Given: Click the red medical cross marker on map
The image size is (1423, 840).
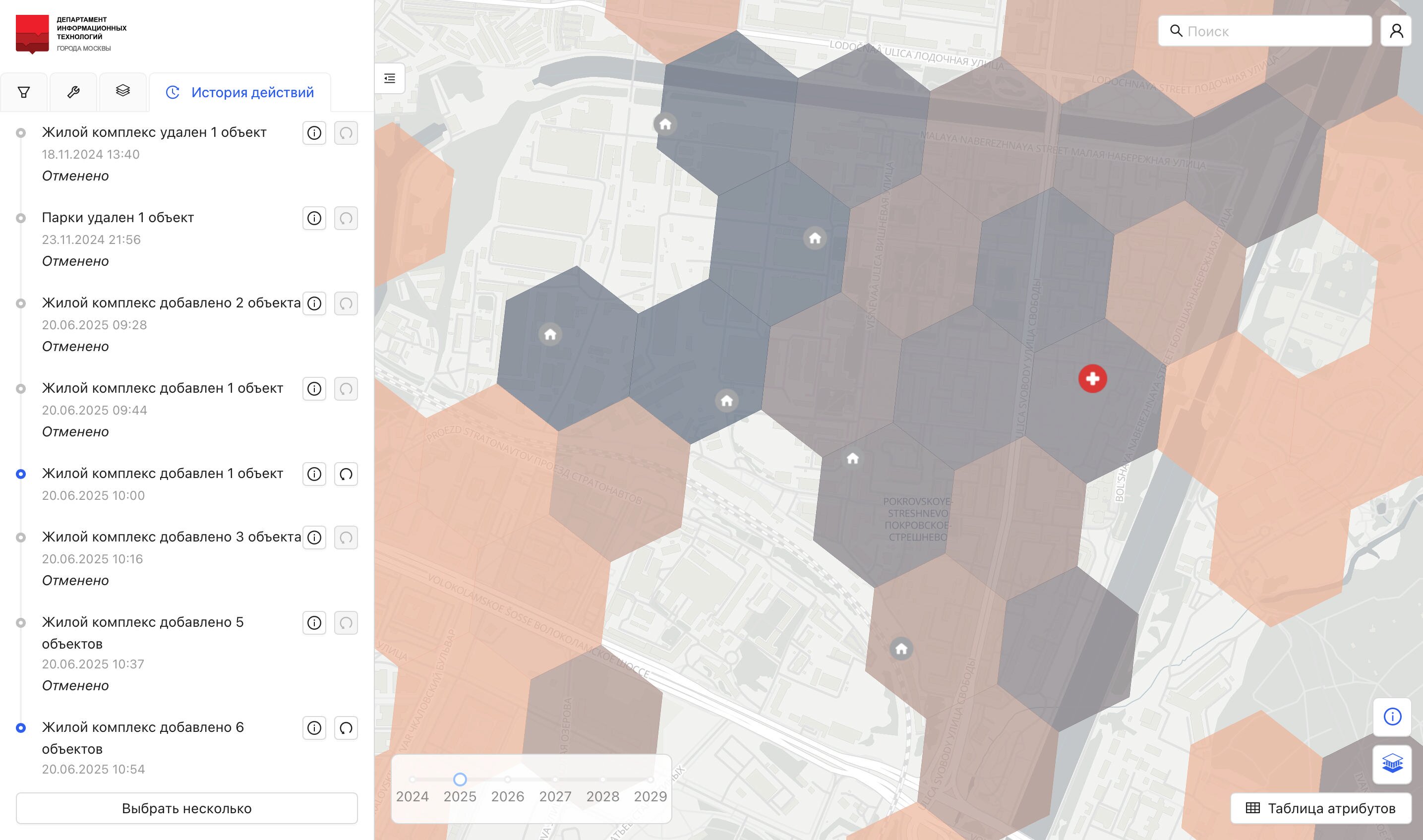Looking at the screenshot, I should (x=1092, y=379).
